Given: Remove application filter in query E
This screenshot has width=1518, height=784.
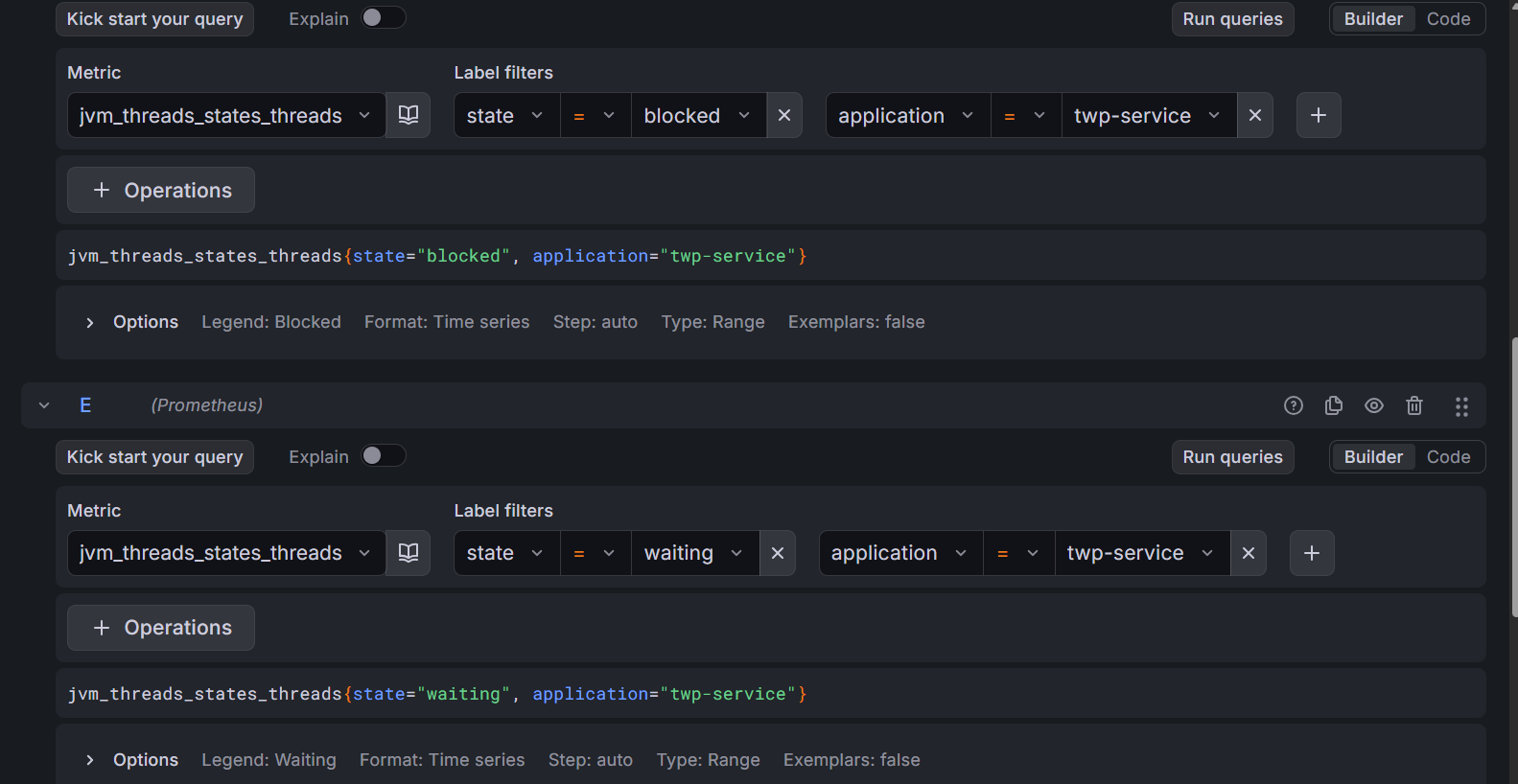Looking at the screenshot, I should pos(1249,553).
